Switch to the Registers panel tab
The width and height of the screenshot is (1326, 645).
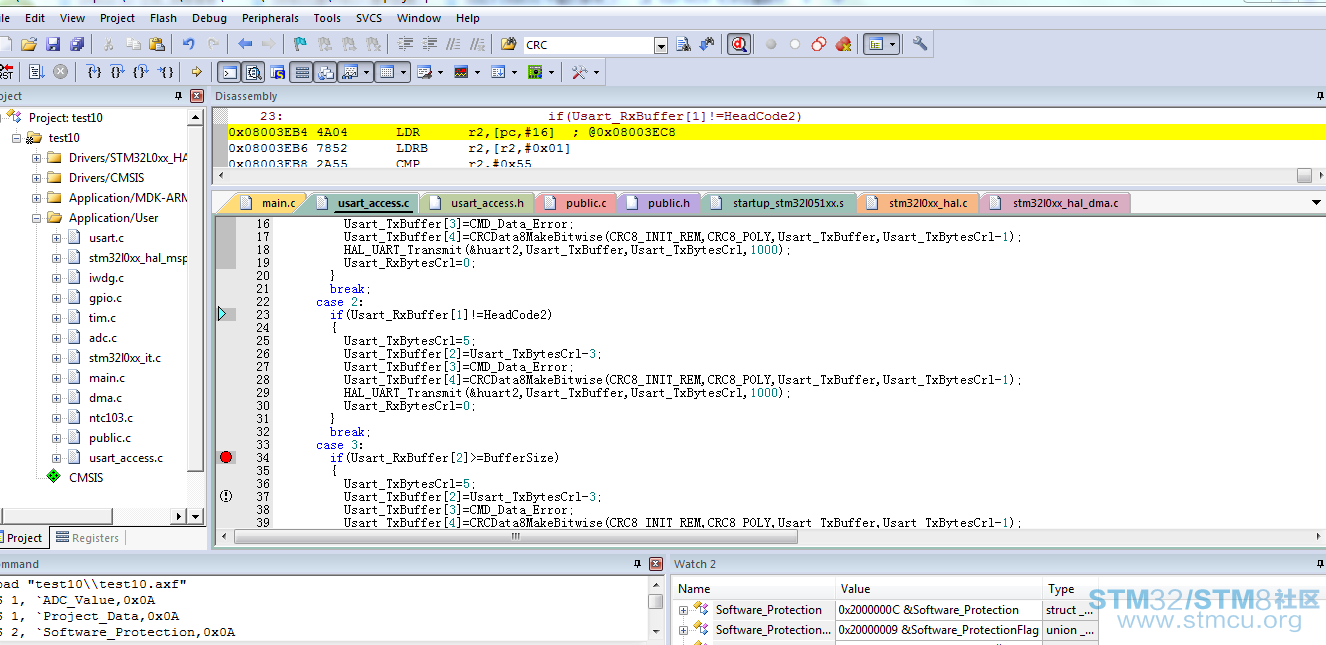pos(88,538)
